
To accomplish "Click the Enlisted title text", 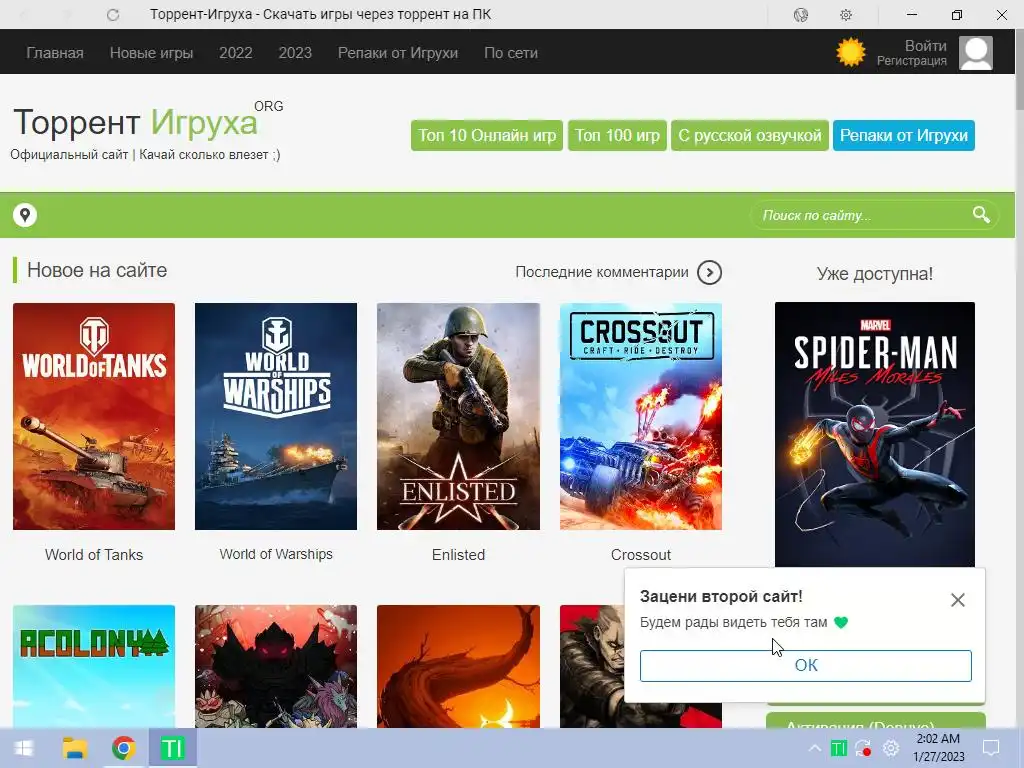I will (458, 554).
